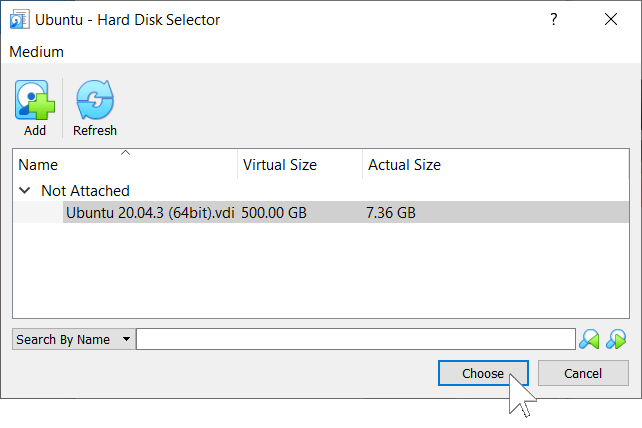Click the Add disk image icon

35,100
